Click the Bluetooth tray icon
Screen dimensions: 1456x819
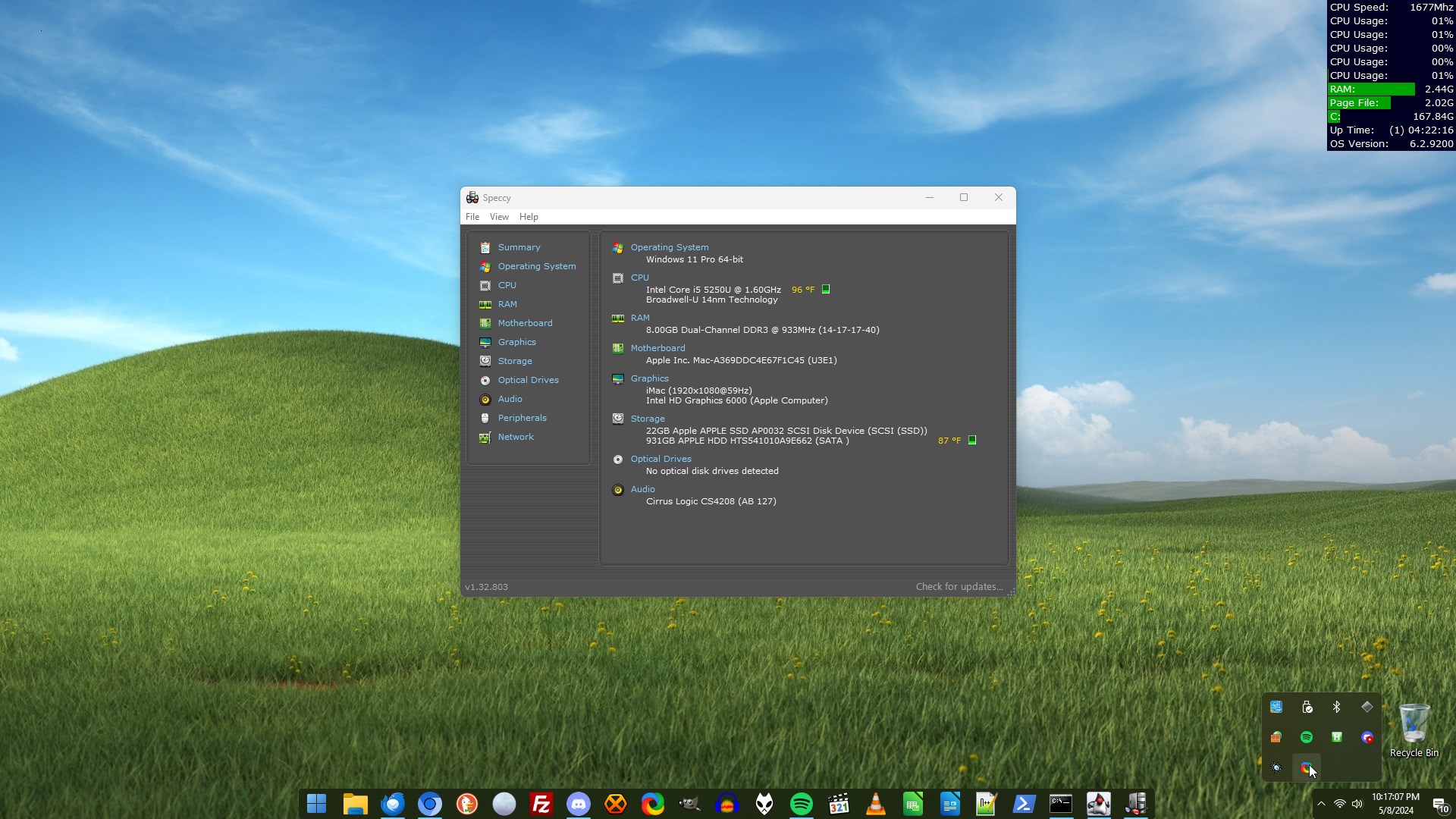pyautogui.click(x=1337, y=707)
